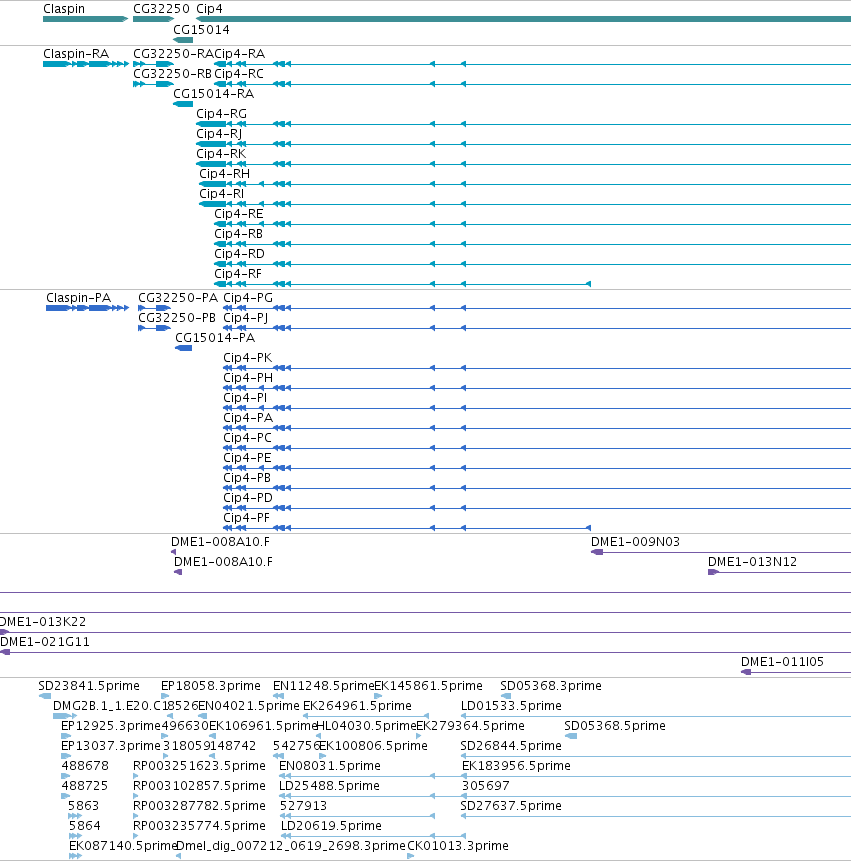Click the teal Claspin gene arrow glyph

tap(86, 19)
